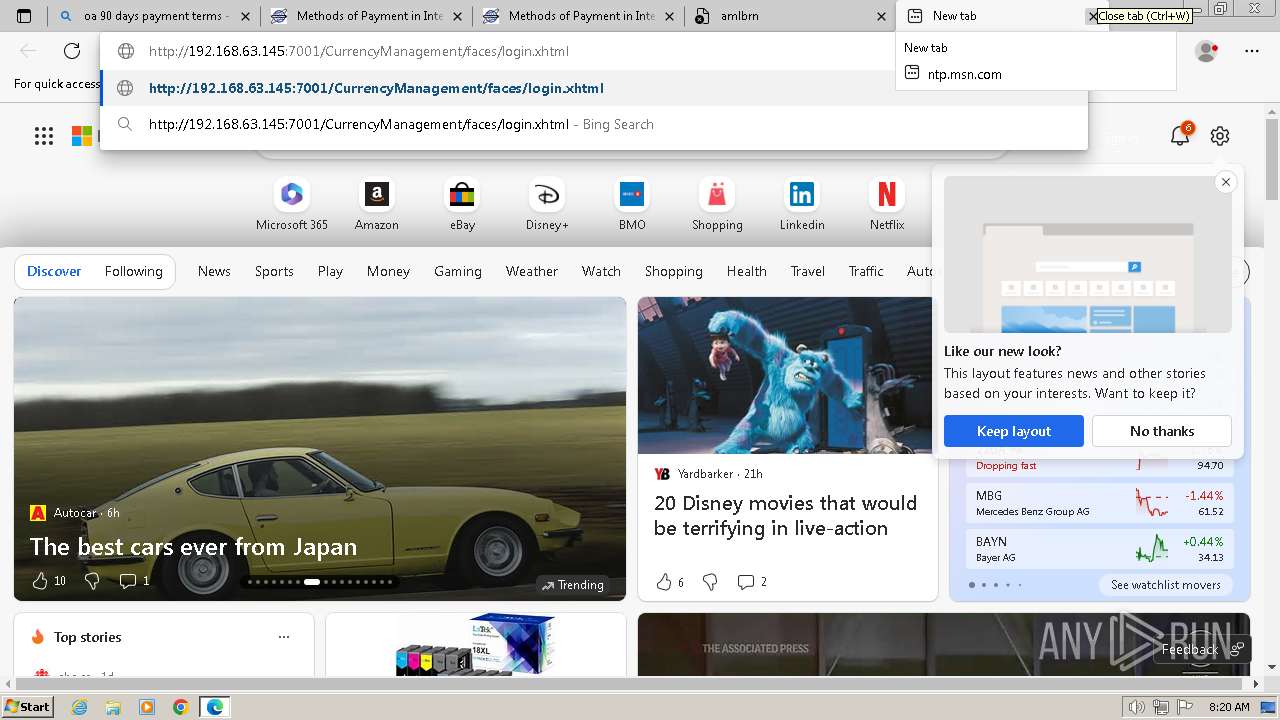Viewport: 1280px width, 720px height.
Task: Open the Play category
Action: [x=330, y=271]
